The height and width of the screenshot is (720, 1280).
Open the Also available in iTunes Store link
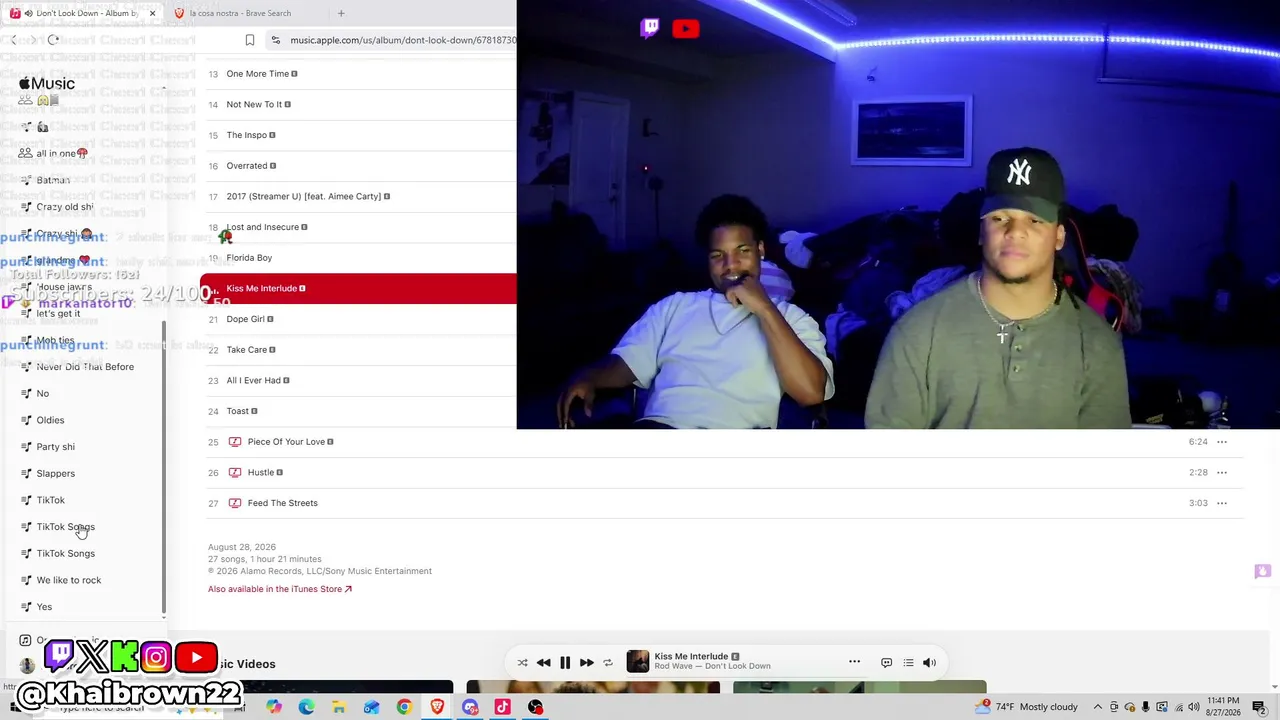pos(280,589)
